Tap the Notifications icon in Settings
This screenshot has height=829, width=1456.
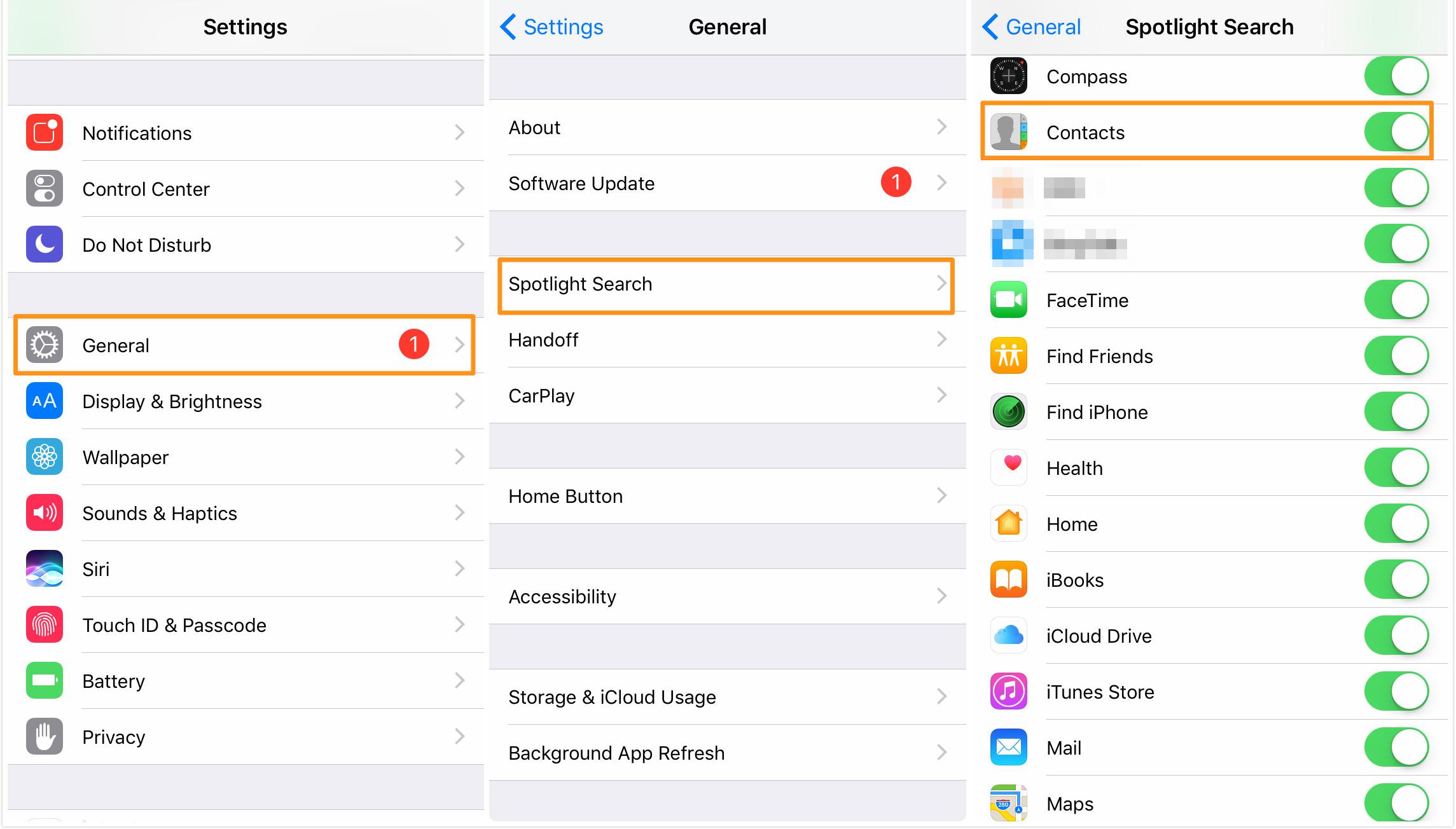coord(45,133)
